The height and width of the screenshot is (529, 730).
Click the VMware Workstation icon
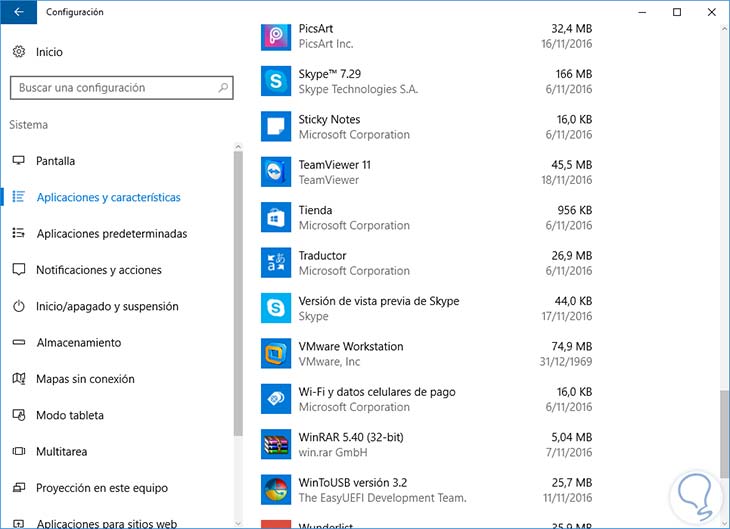click(275, 354)
